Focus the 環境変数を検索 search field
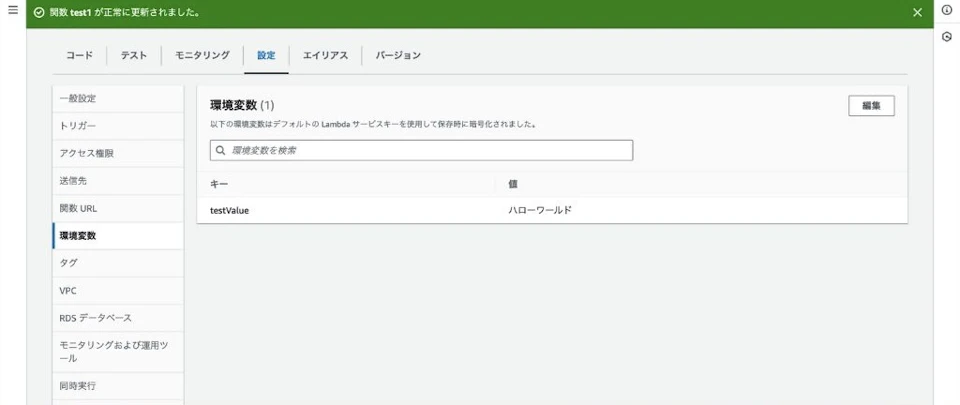960x405 pixels. (421, 150)
